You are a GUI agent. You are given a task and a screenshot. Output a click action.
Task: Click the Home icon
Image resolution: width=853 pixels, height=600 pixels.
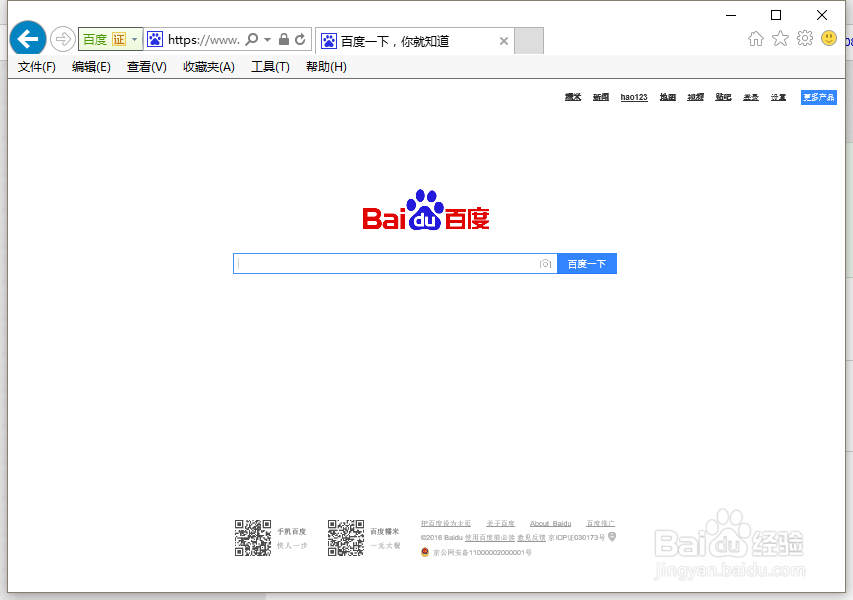point(756,39)
